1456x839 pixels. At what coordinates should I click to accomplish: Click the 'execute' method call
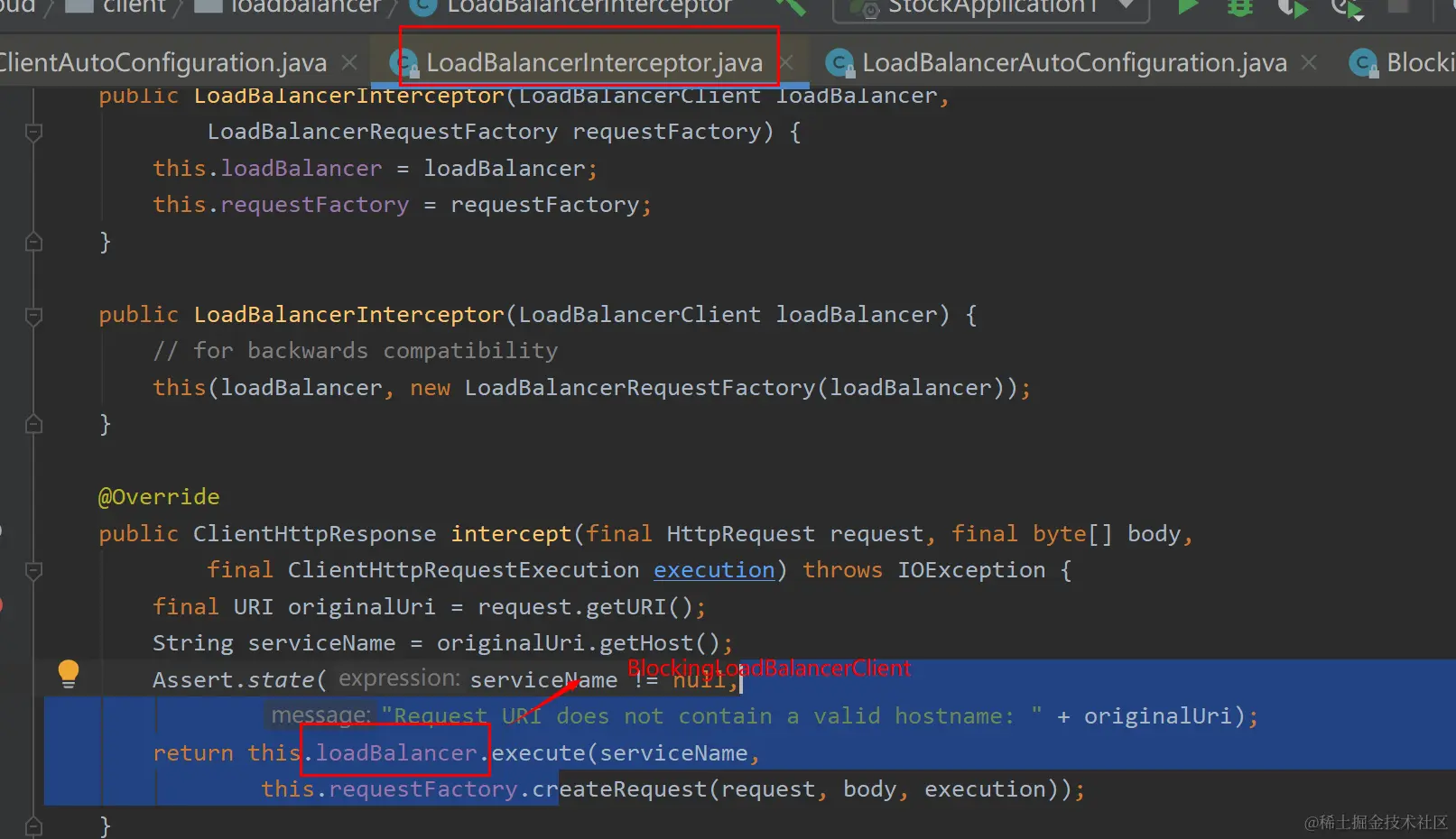pyautogui.click(x=539, y=752)
